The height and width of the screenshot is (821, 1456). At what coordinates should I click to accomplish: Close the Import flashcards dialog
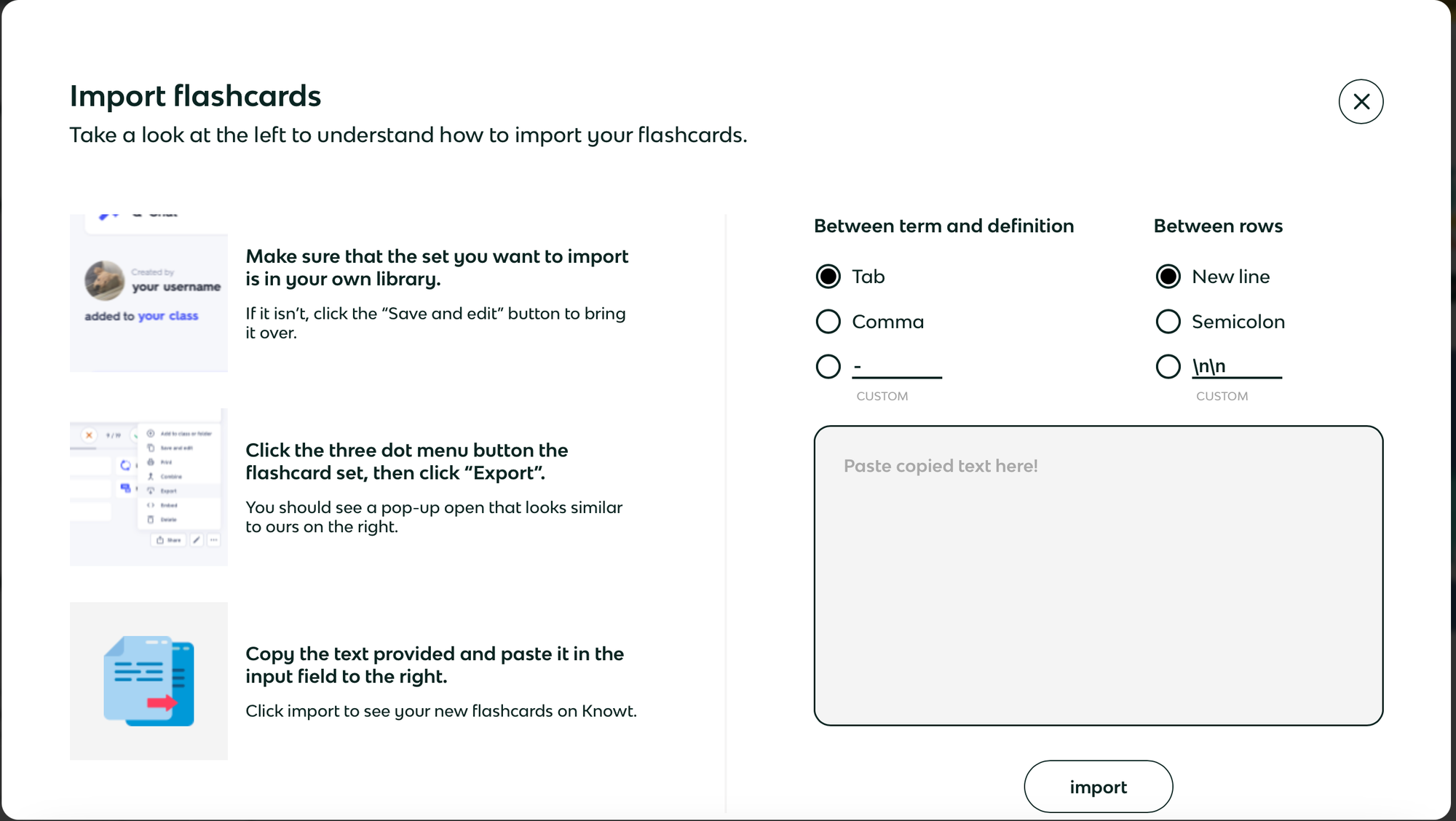(x=1361, y=102)
